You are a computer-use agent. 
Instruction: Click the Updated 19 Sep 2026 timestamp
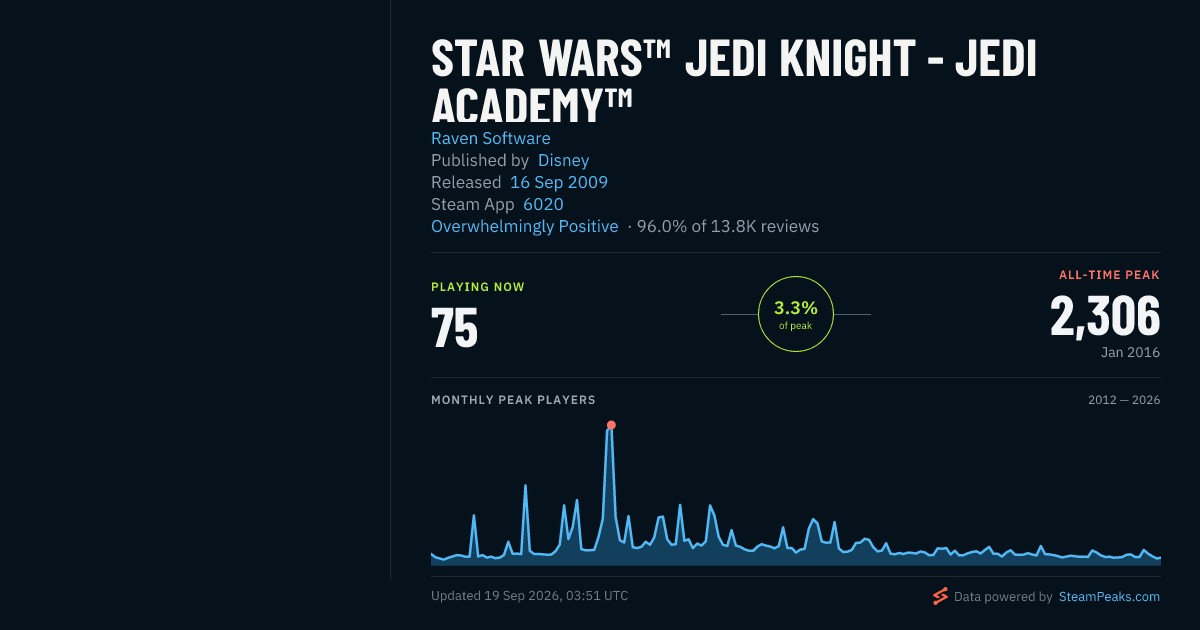click(530, 595)
